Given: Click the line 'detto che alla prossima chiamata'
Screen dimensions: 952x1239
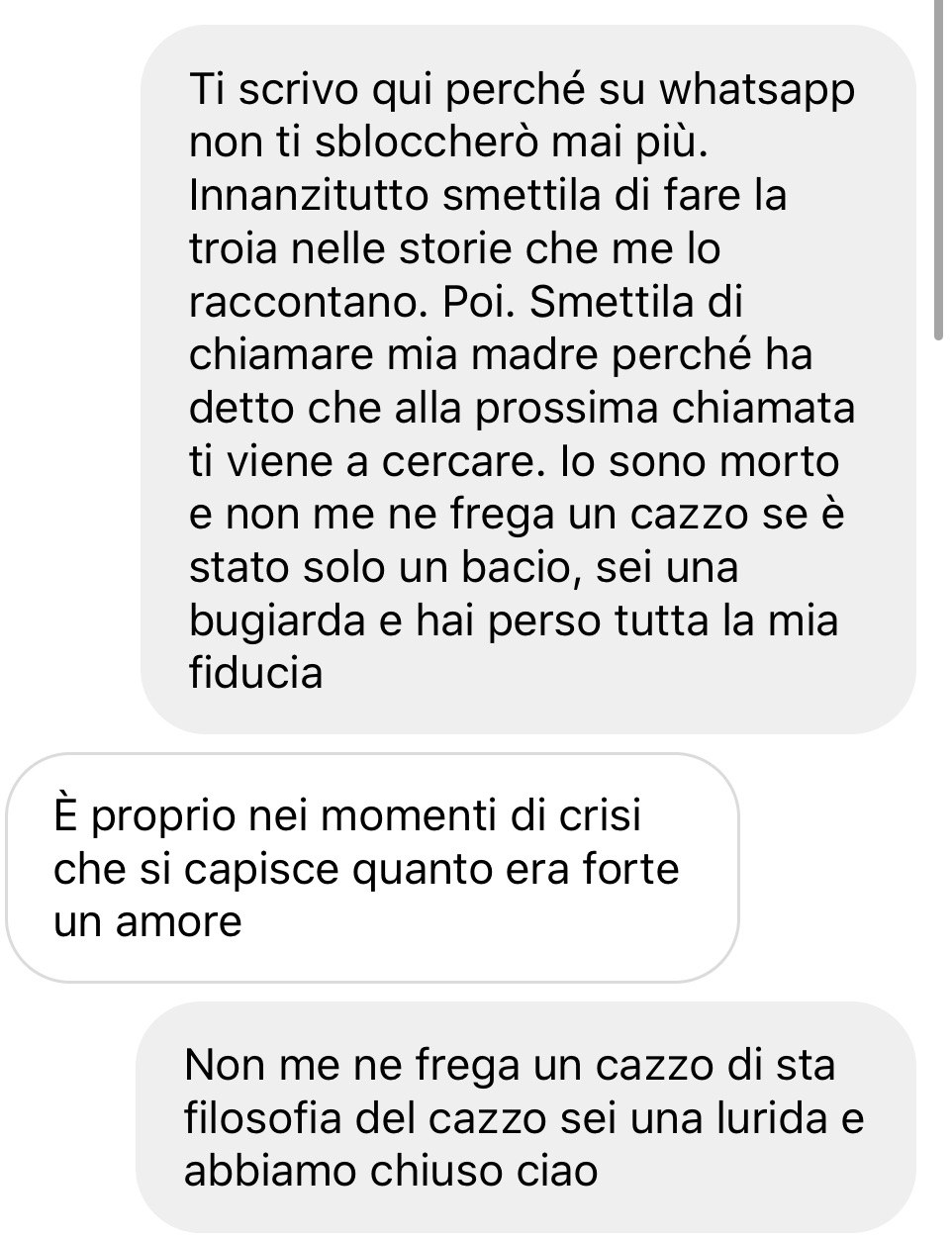Looking at the screenshot, I should click(522, 408).
